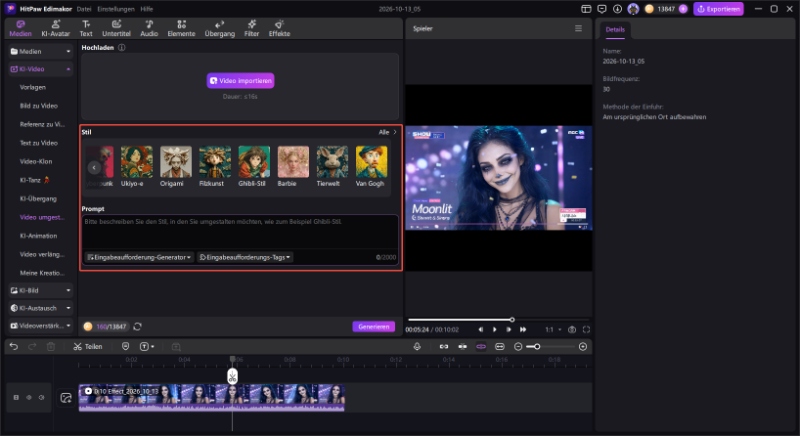Show upload info next to Hochladen
The height and width of the screenshot is (436, 800).
pyautogui.click(x=121, y=47)
